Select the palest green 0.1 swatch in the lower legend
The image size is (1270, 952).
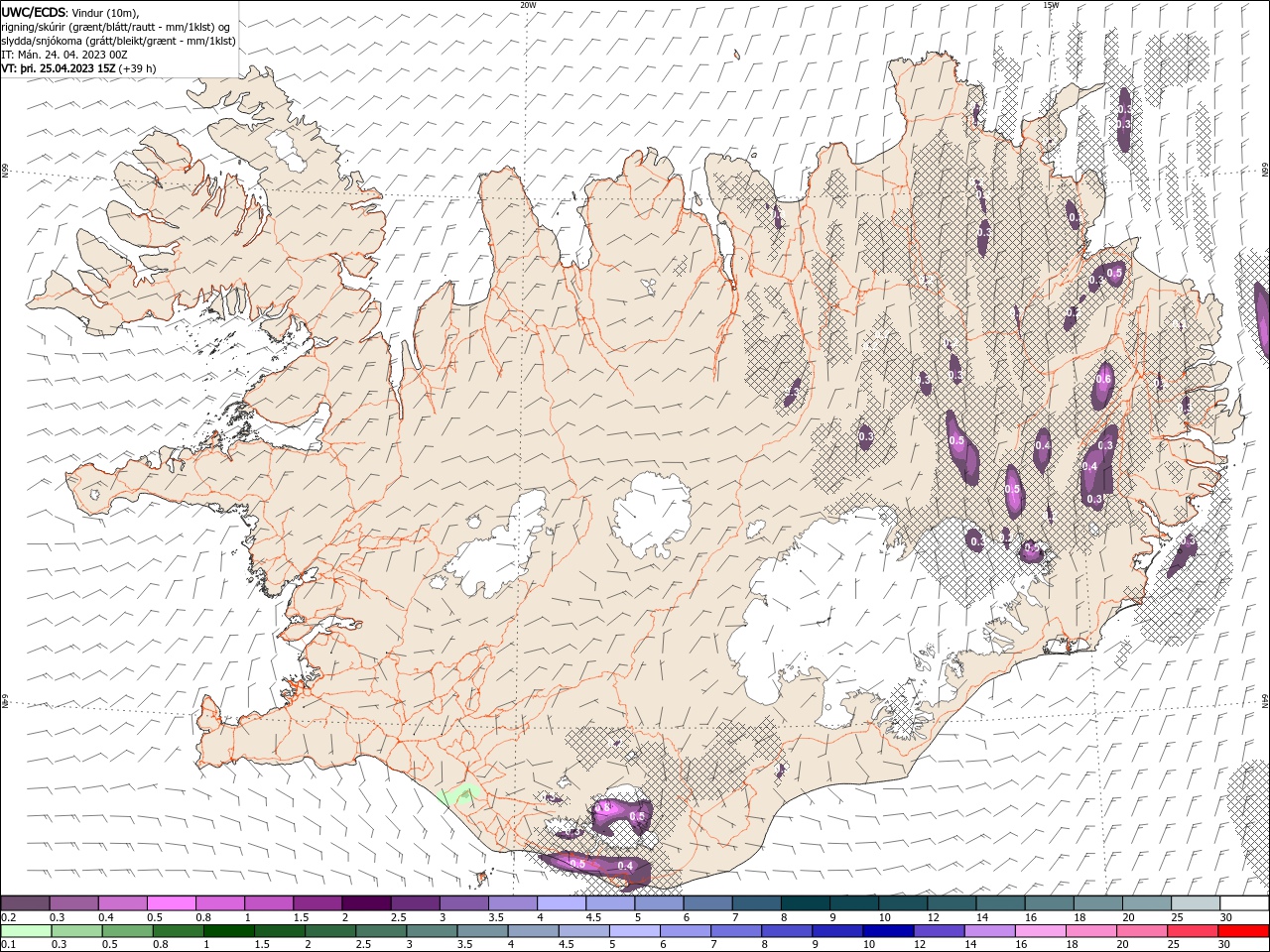click(x=27, y=931)
